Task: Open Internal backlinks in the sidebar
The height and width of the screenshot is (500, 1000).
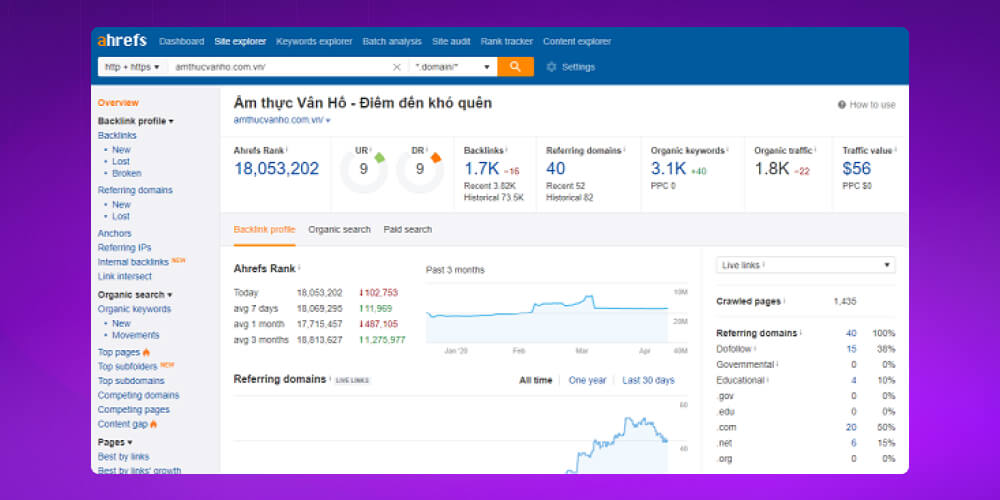Action: pos(133,262)
